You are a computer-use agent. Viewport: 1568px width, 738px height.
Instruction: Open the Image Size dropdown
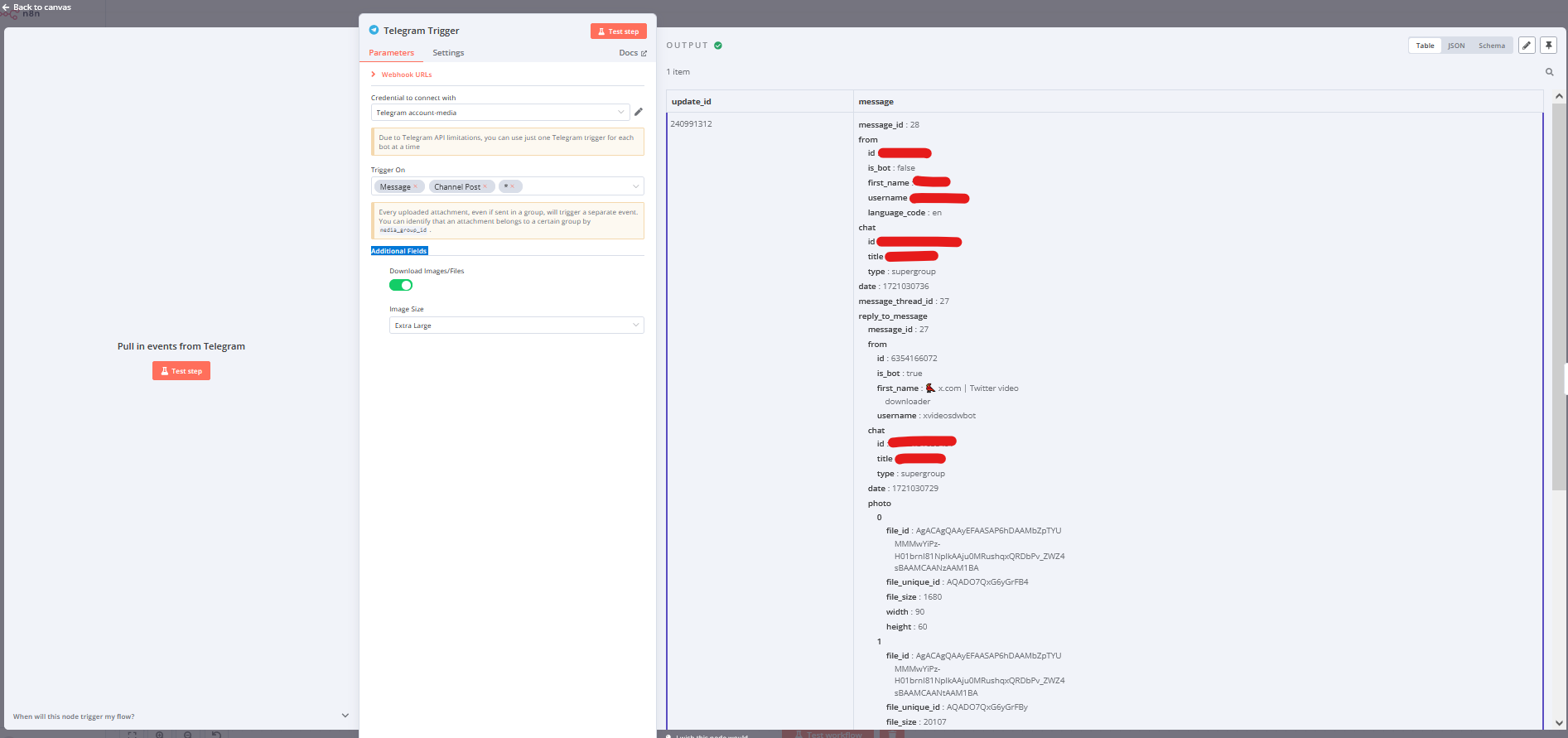tap(516, 326)
